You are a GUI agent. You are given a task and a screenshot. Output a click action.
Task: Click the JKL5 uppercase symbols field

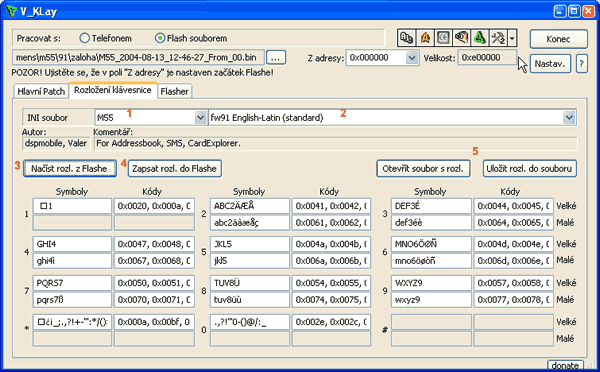click(249, 244)
